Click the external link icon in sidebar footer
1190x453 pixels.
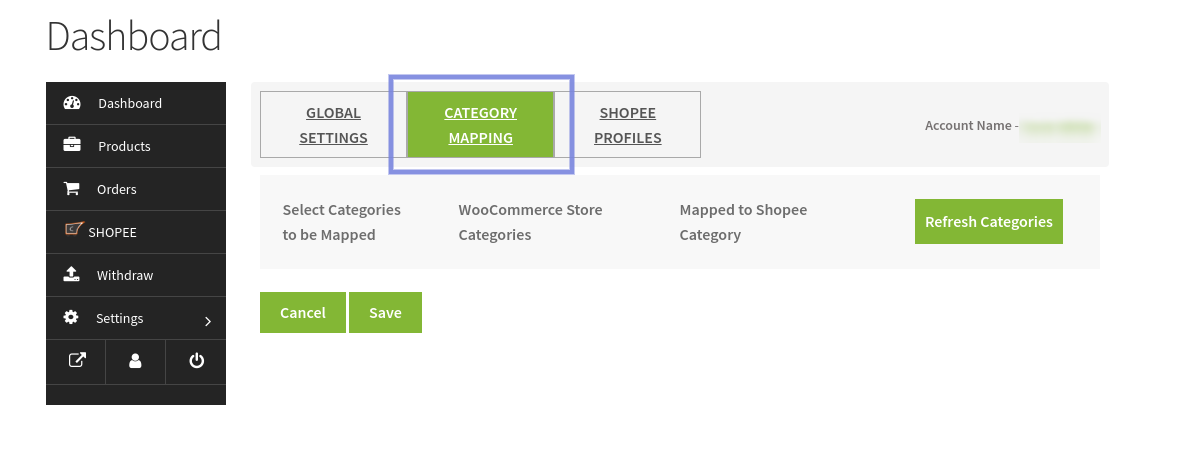pos(76,361)
